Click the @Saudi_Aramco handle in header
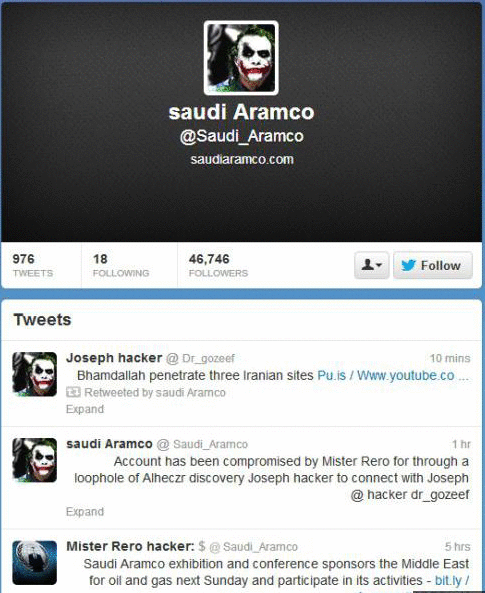 [x=242, y=136]
